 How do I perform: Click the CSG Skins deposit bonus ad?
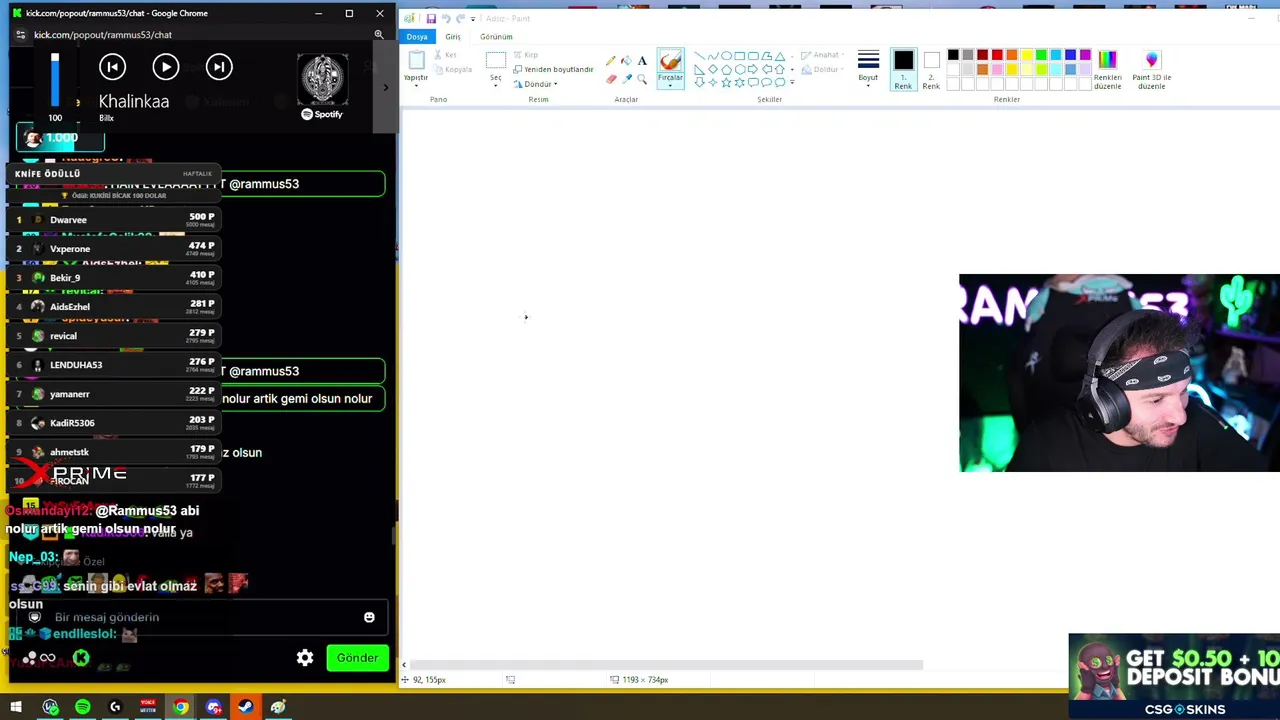(x=1174, y=676)
